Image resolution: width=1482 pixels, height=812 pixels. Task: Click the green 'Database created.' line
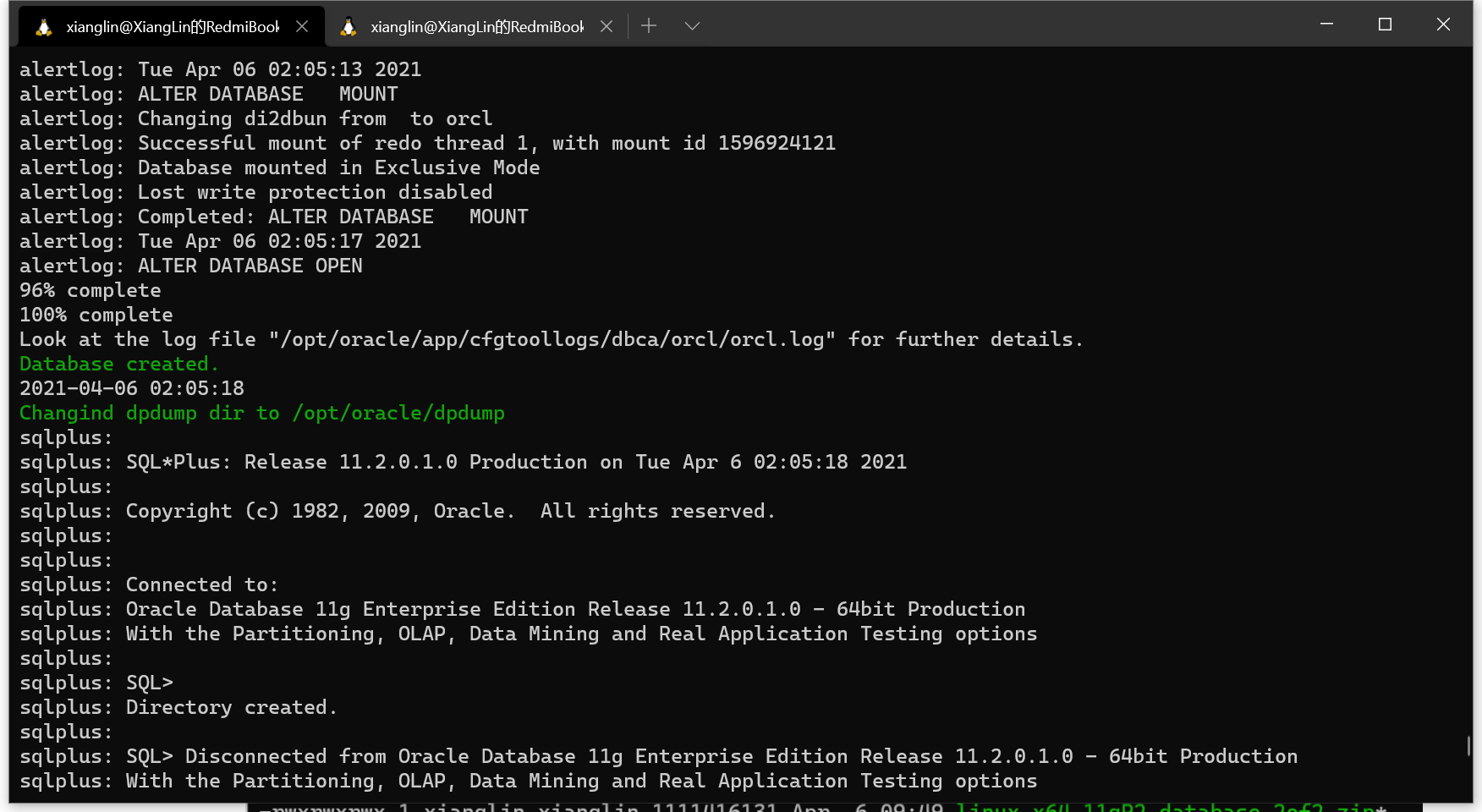[x=119, y=364]
